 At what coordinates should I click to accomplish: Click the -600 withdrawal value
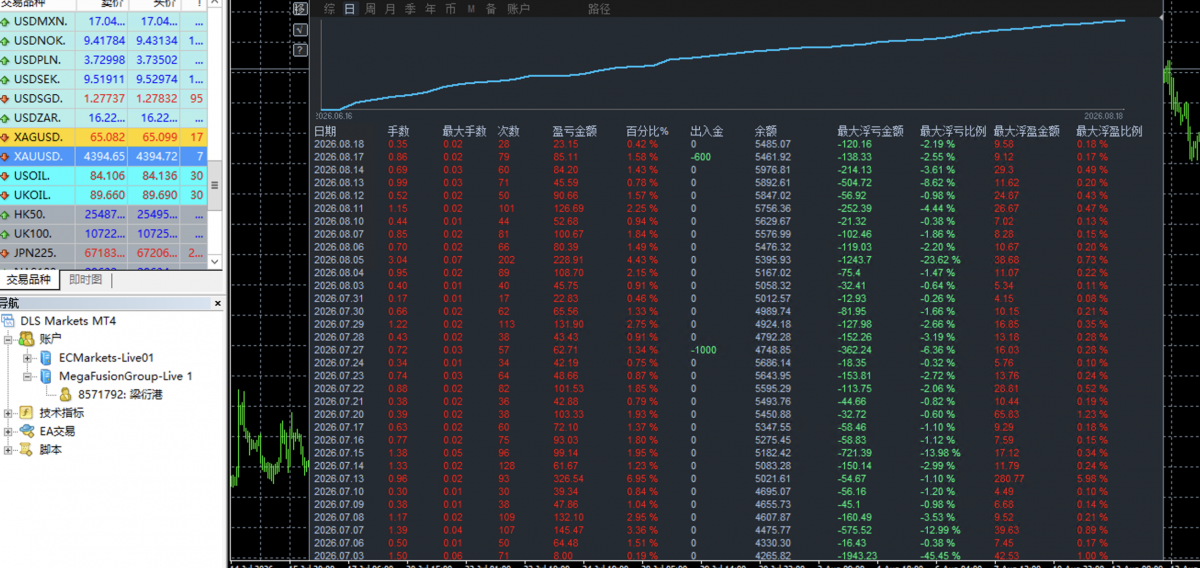pyautogui.click(x=700, y=156)
